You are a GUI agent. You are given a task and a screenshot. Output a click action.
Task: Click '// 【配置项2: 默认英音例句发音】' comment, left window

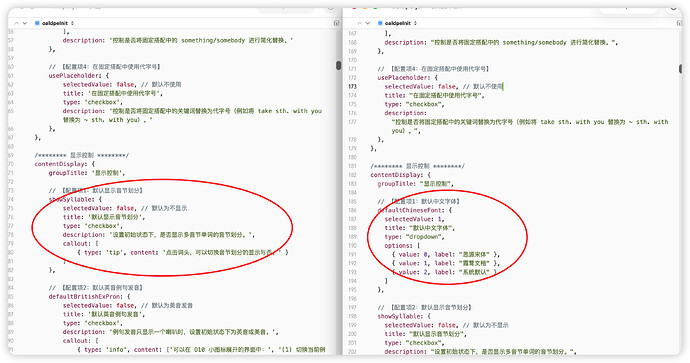click(96, 288)
